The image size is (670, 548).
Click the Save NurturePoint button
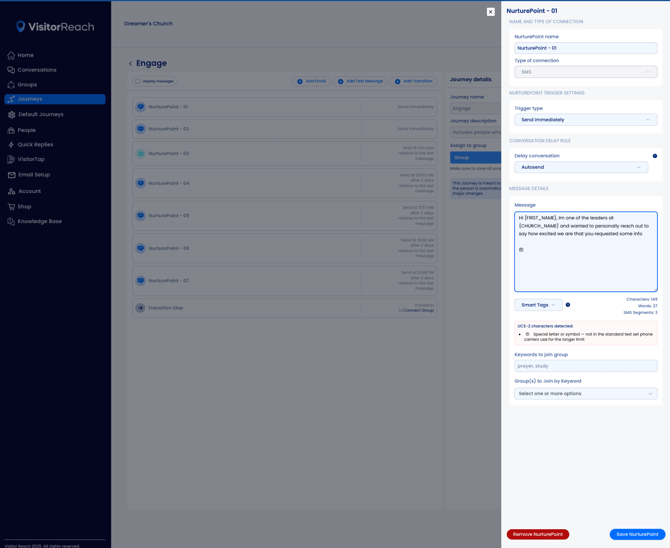(x=637, y=534)
